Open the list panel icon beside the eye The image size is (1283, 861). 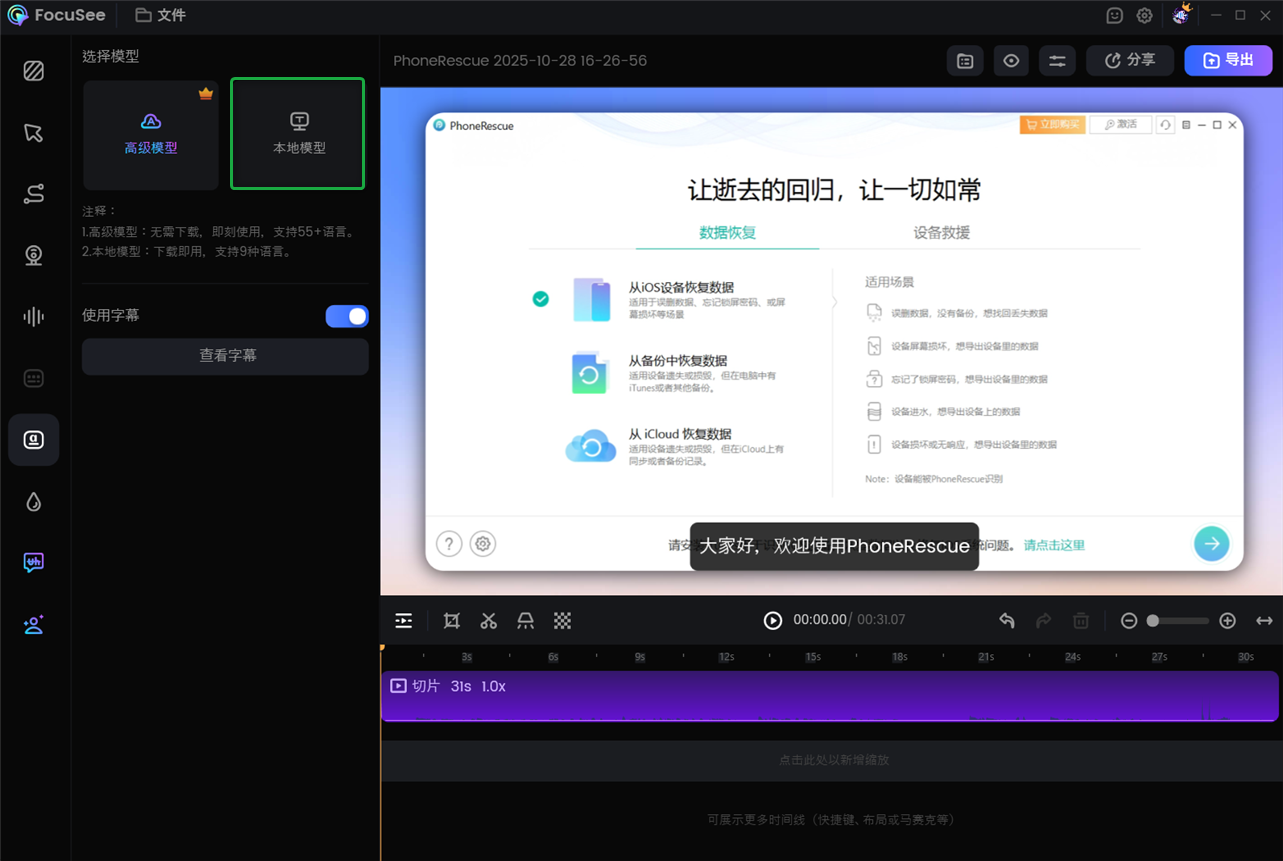tap(965, 61)
